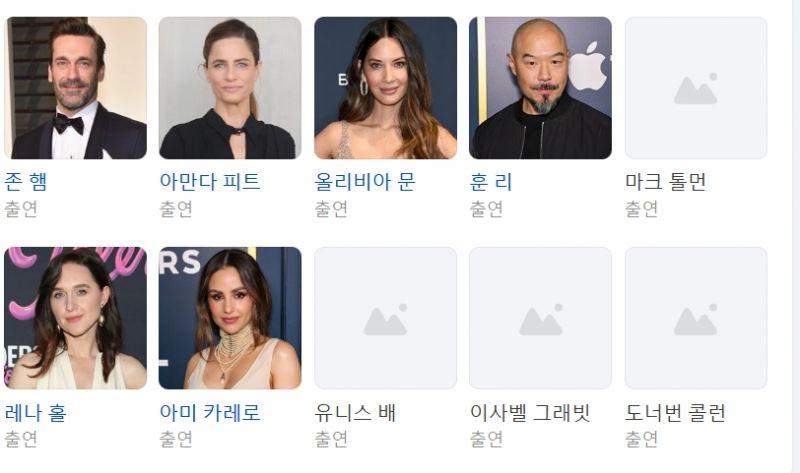This screenshot has width=800, height=473.
Task: Open the 아미 카레로 cast photo
Action: point(230,318)
